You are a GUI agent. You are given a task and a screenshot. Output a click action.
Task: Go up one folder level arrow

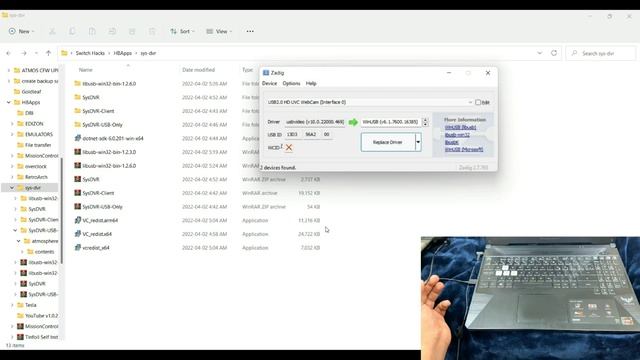[x=49, y=53]
